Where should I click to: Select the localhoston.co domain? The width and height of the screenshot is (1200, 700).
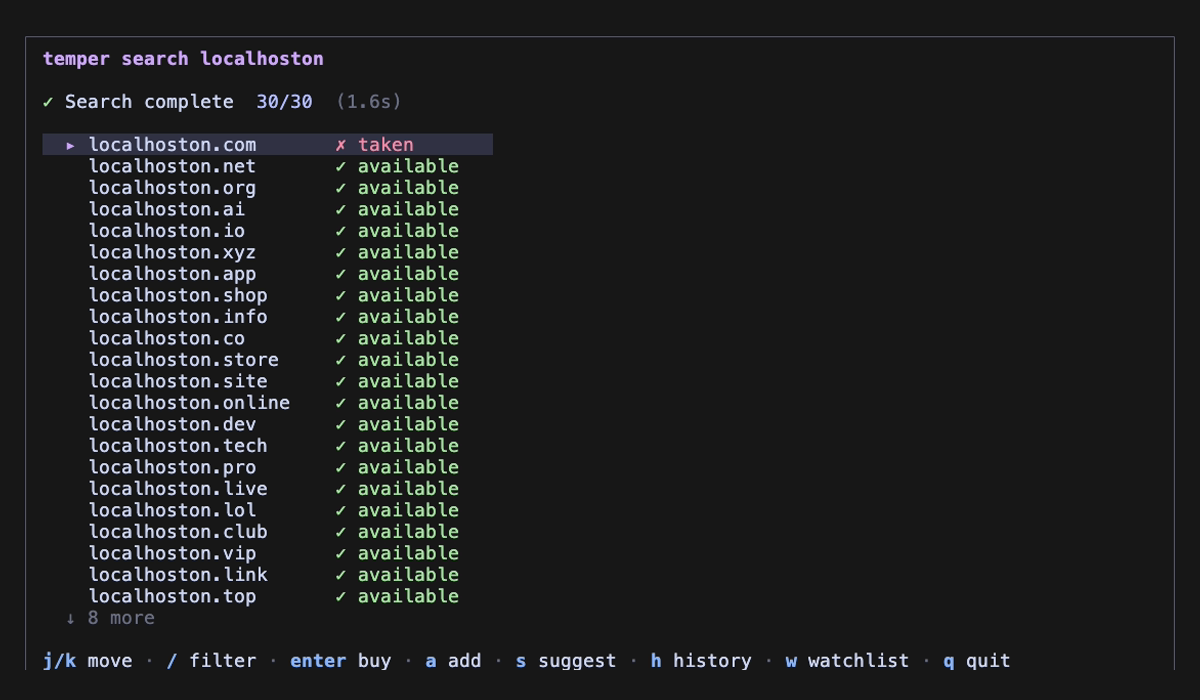[x=167, y=338]
